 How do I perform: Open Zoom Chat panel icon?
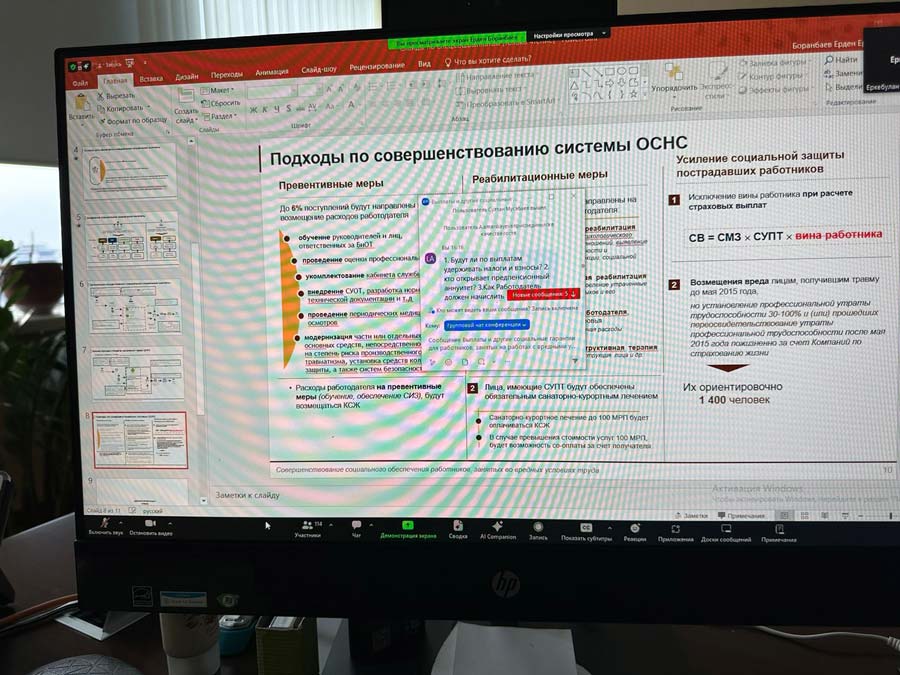tap(356, 525)
